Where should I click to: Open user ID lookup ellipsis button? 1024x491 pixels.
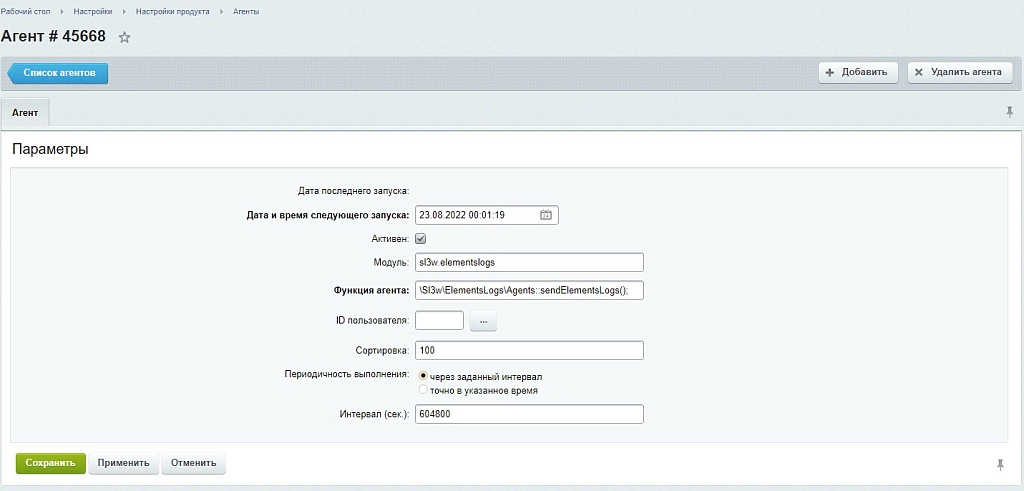483,321
